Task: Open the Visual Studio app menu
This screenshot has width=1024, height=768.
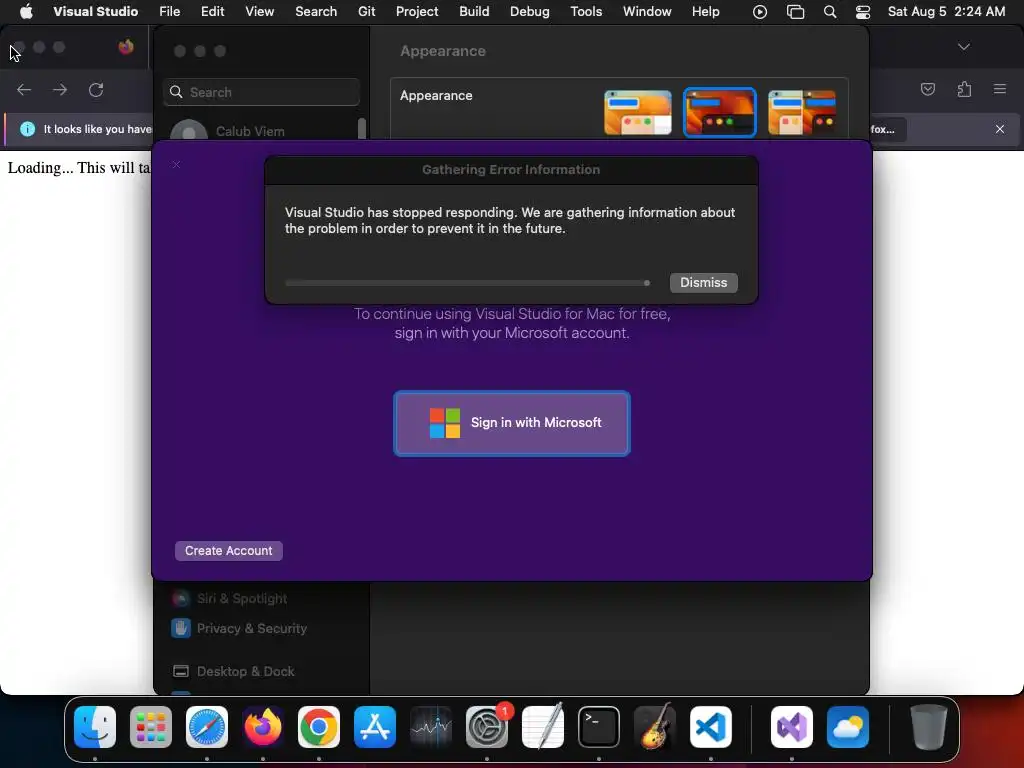Action: pos(95,12)
